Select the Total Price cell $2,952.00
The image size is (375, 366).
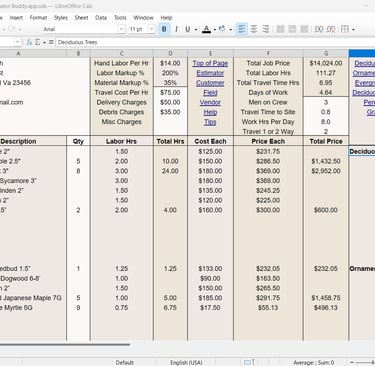pyautogui.click(x=326, y=171)
